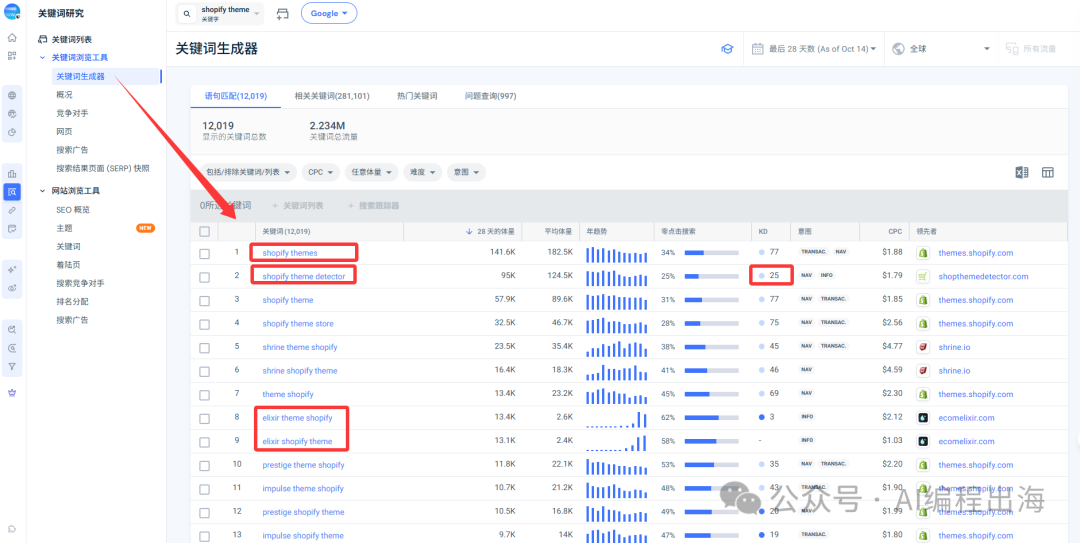Open the shopthemedetector.com leader link
Image resolution: width=1080 pixels, height=543 pixels.
pyautogui.click(x=983, y=276)
